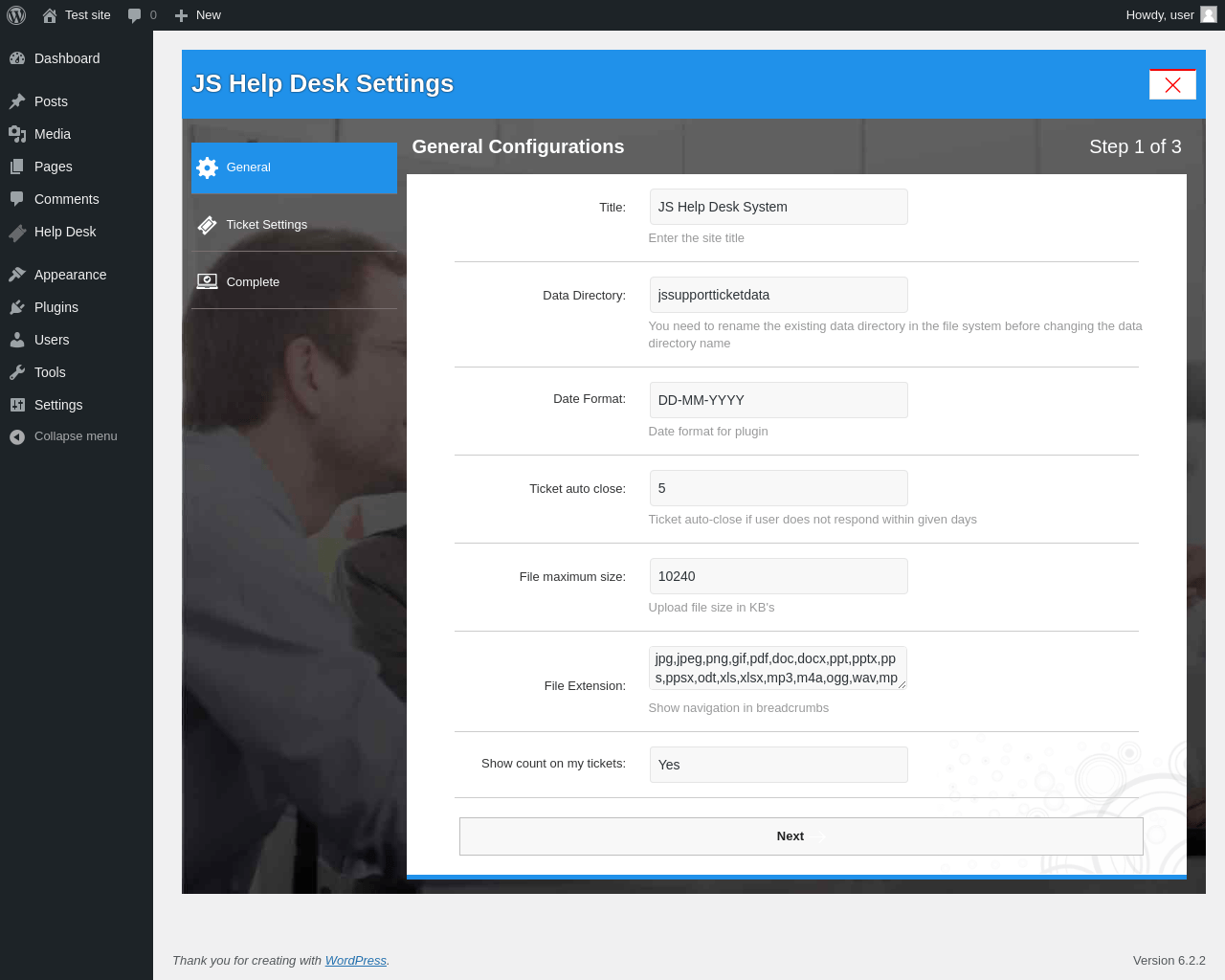The height and width of the screenshot is (980, 1225).
Task: Click the JS Help Desk Settings title
Action: coord(323,84)
